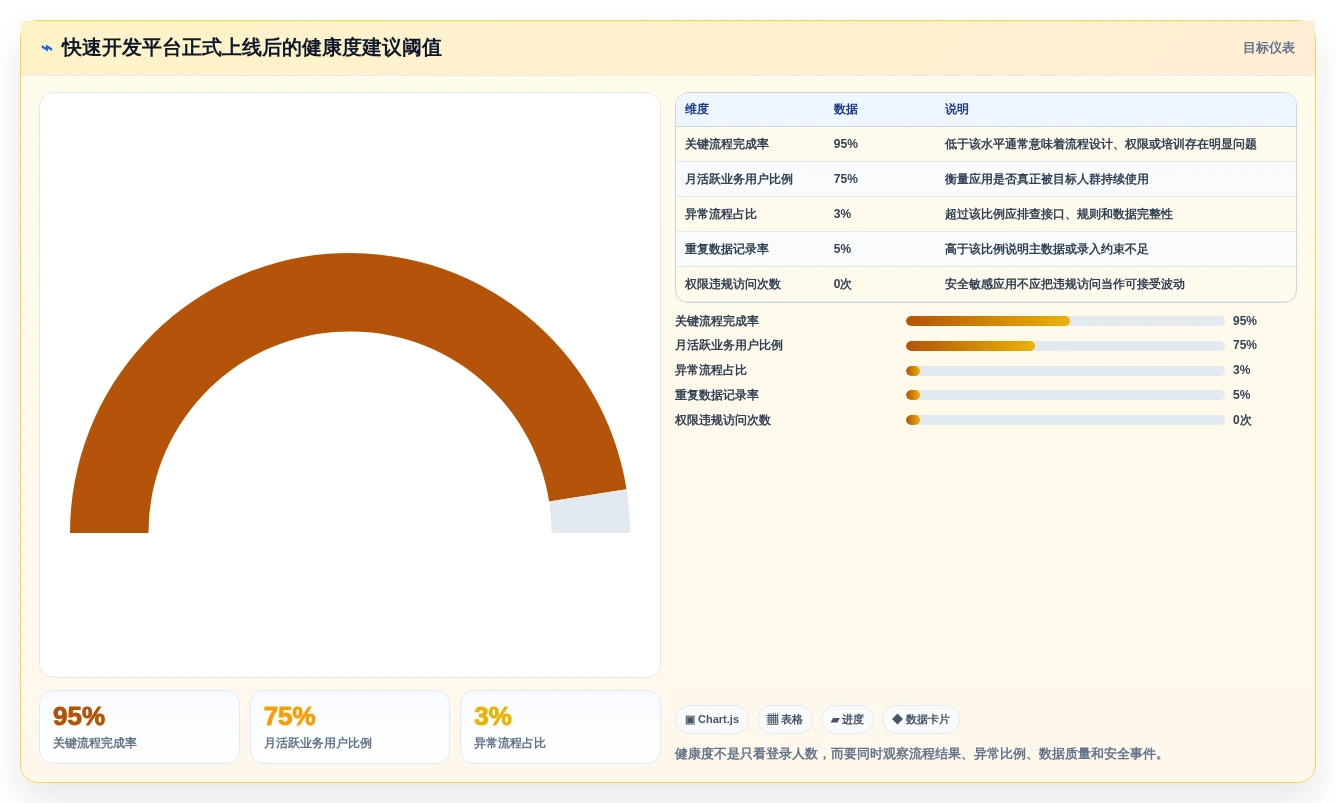Click the 重复数据记录率 progress bar
The height and width of the screenshot is (803, 1336).
click(1065, 395)
